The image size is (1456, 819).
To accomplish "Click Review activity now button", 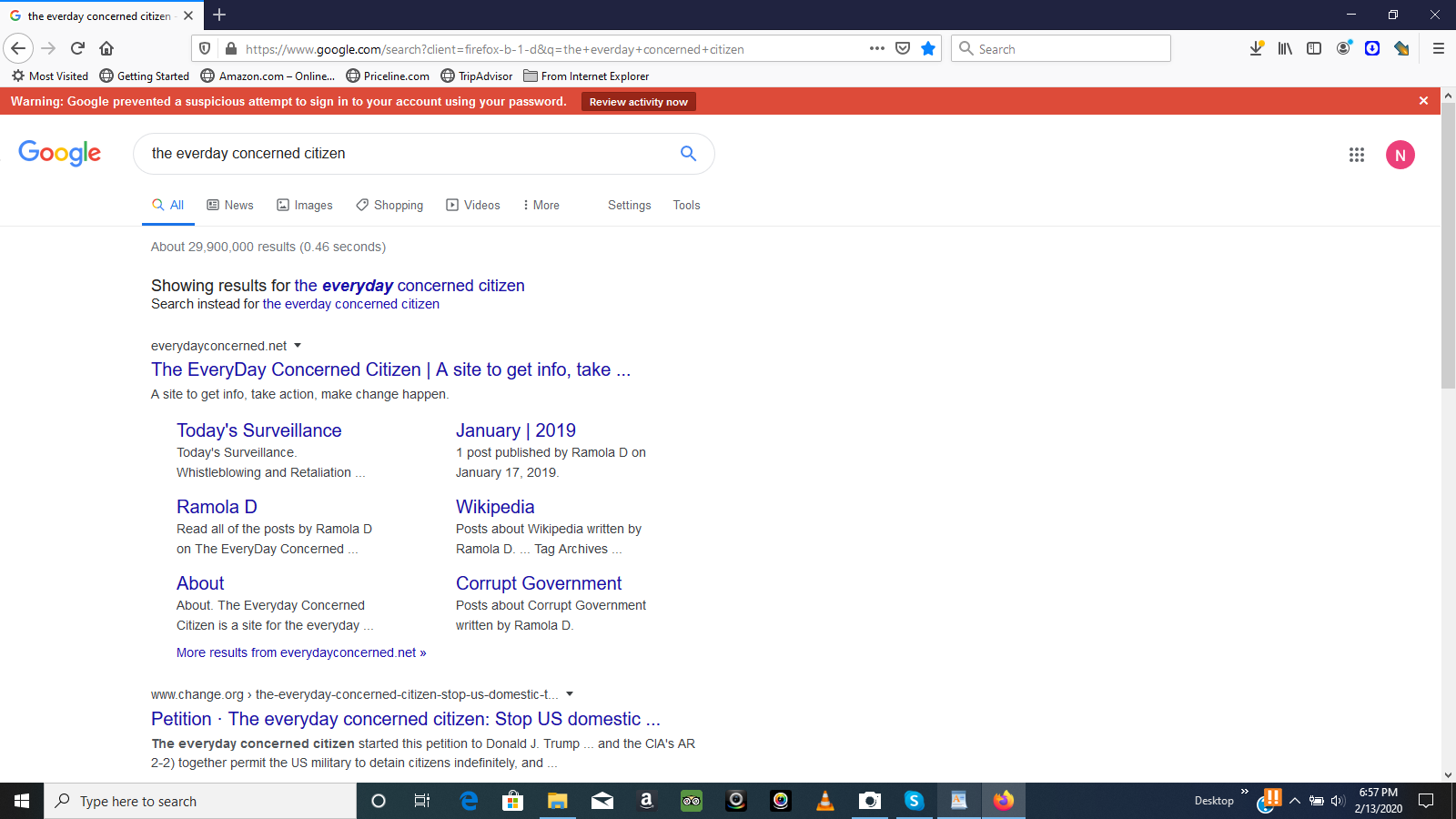I will 639,102.
